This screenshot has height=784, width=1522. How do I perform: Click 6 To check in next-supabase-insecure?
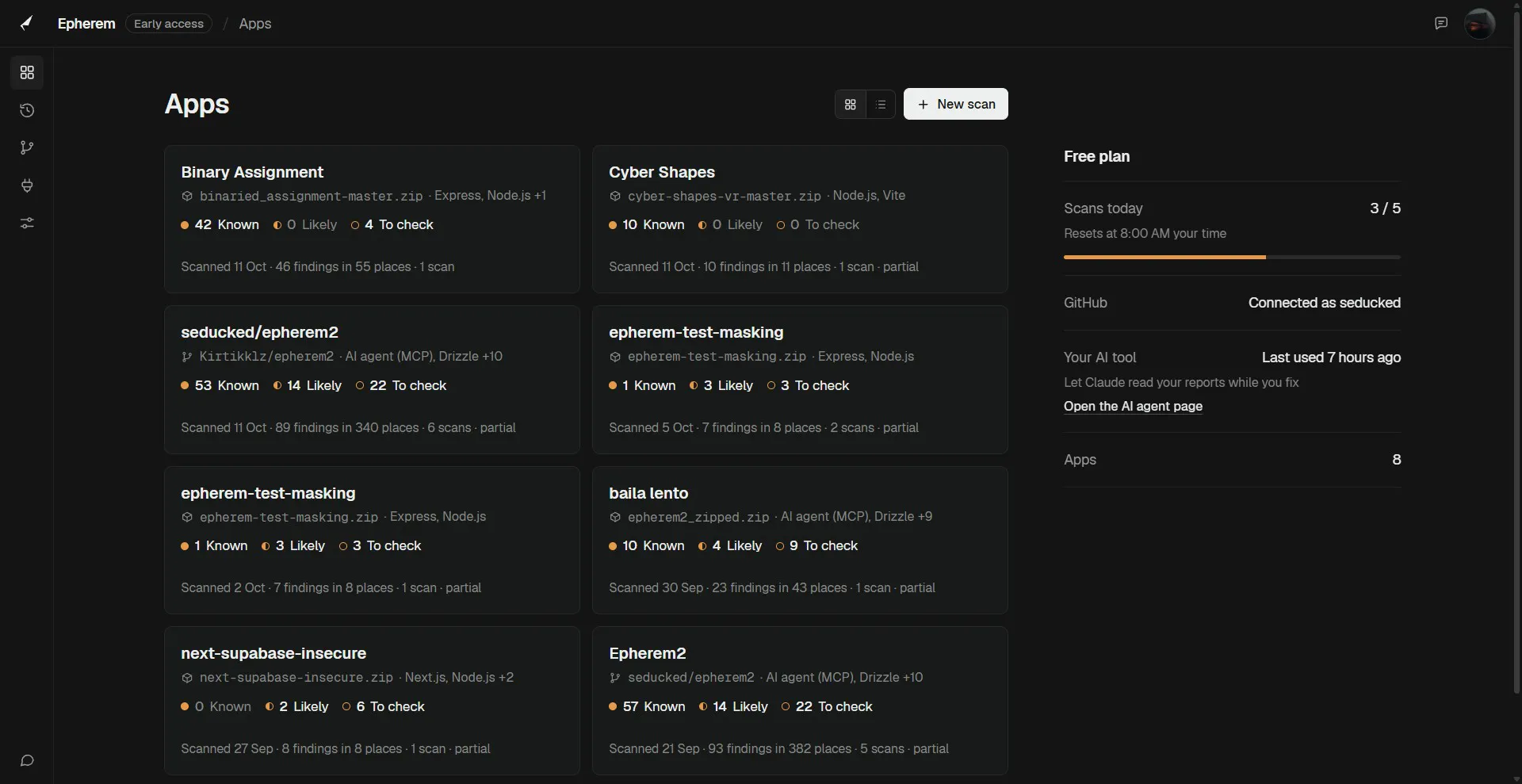tap(384, 706)
